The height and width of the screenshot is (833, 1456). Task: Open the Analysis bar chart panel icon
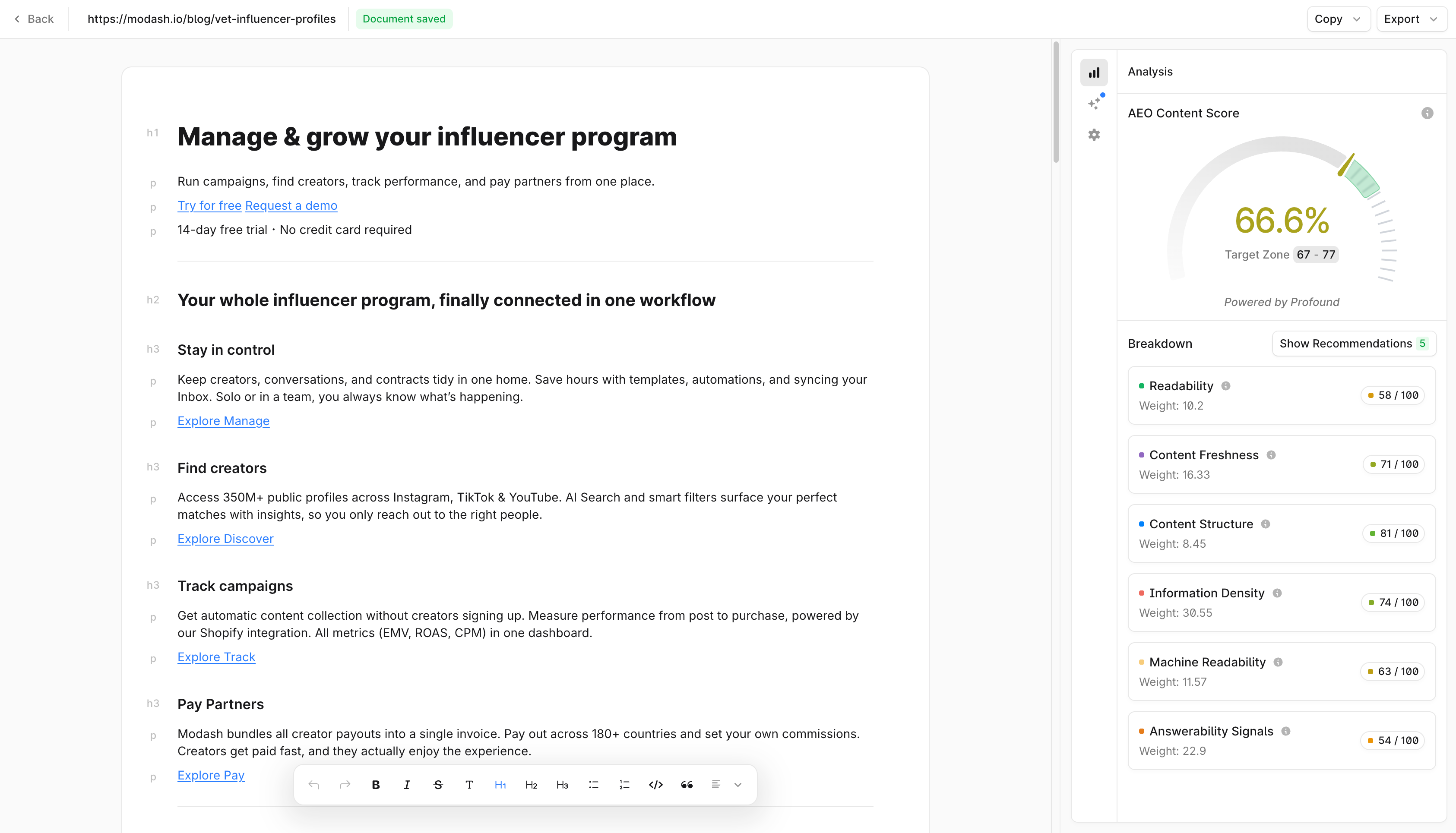click(x=1094, y=73)
